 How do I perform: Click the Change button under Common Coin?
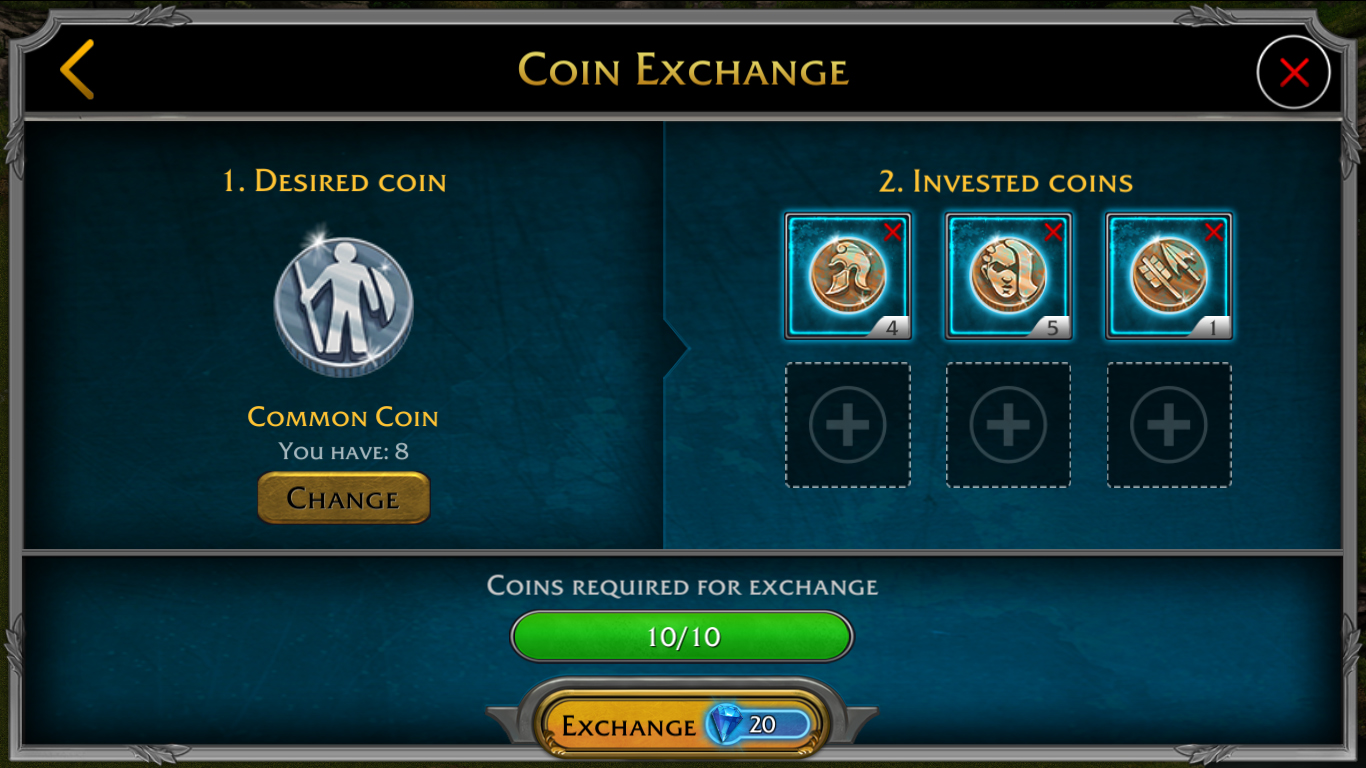click(x=344, y=498)
